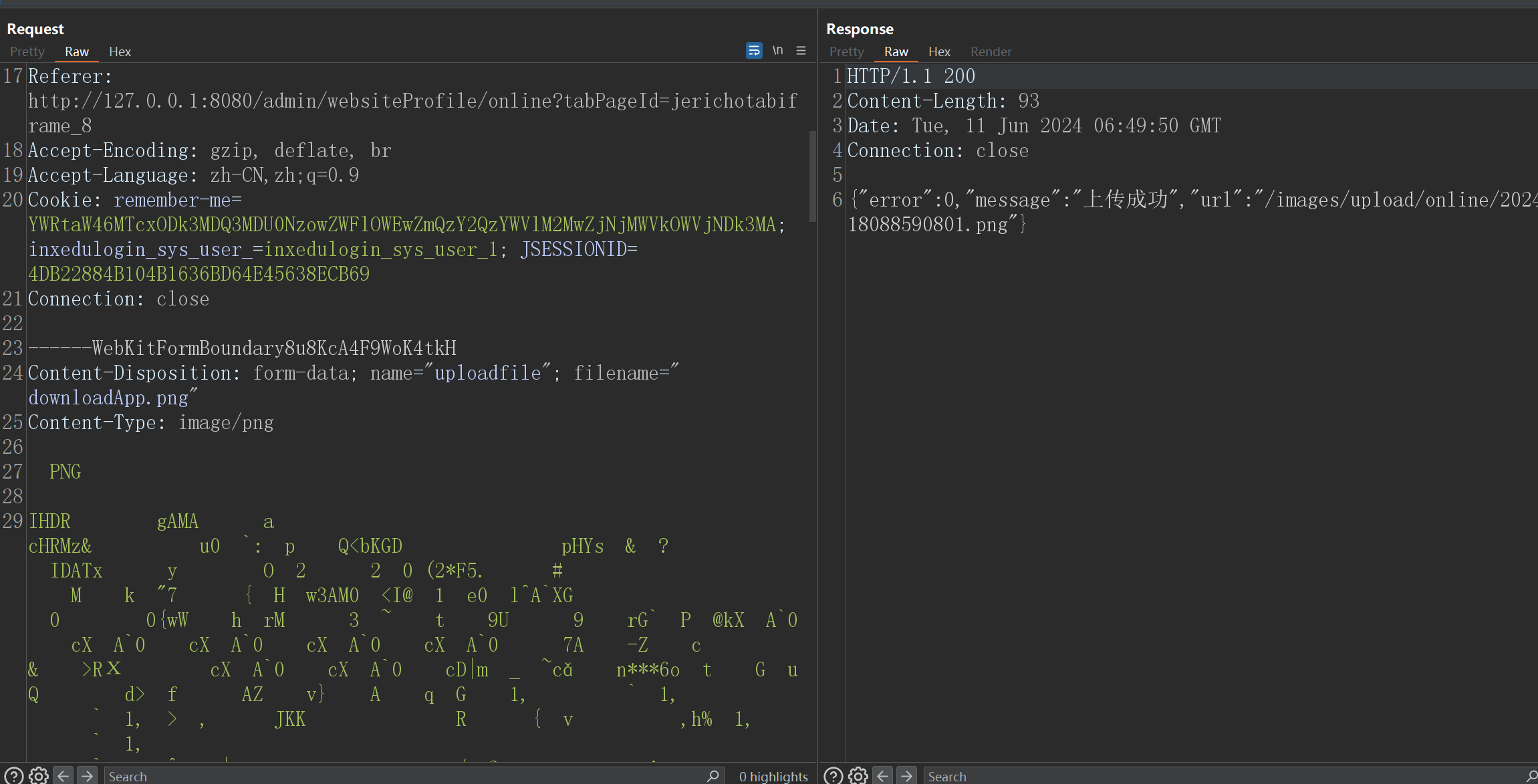The width and height of the screenshot is (1538, 784).
Task: Open the Render tab in Response panel
Action: point(991,51)
